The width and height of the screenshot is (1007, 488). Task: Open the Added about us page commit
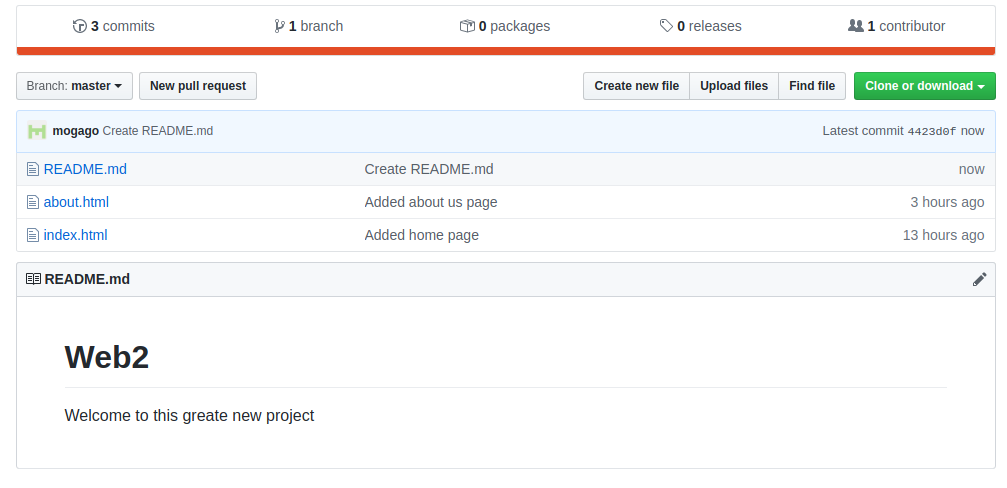pyautogui.click(x=431, y=202)
